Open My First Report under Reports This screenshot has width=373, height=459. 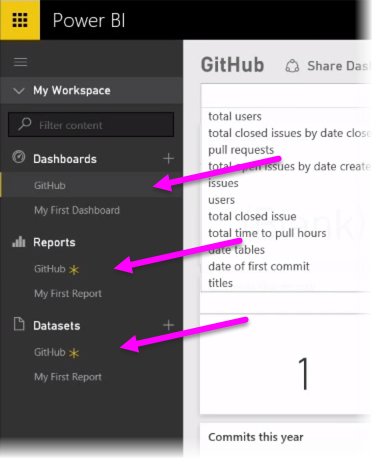pos(68,294)
